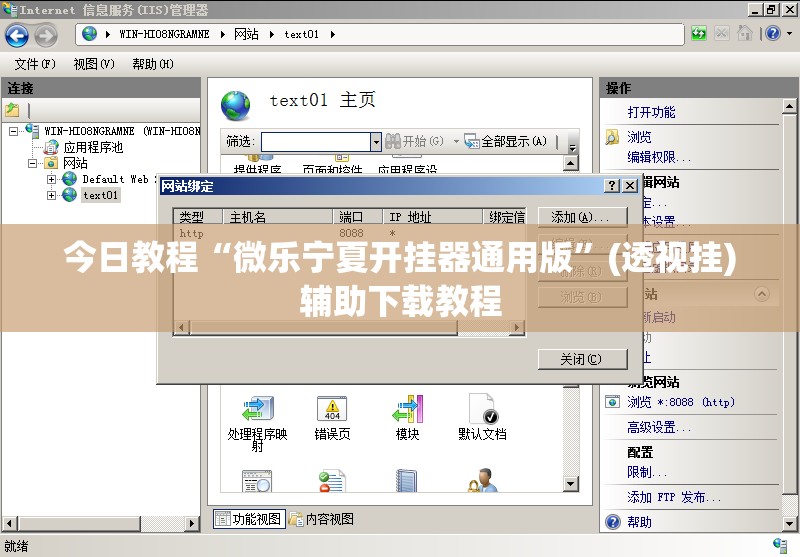Click the 类型 column header

point(197,217)
